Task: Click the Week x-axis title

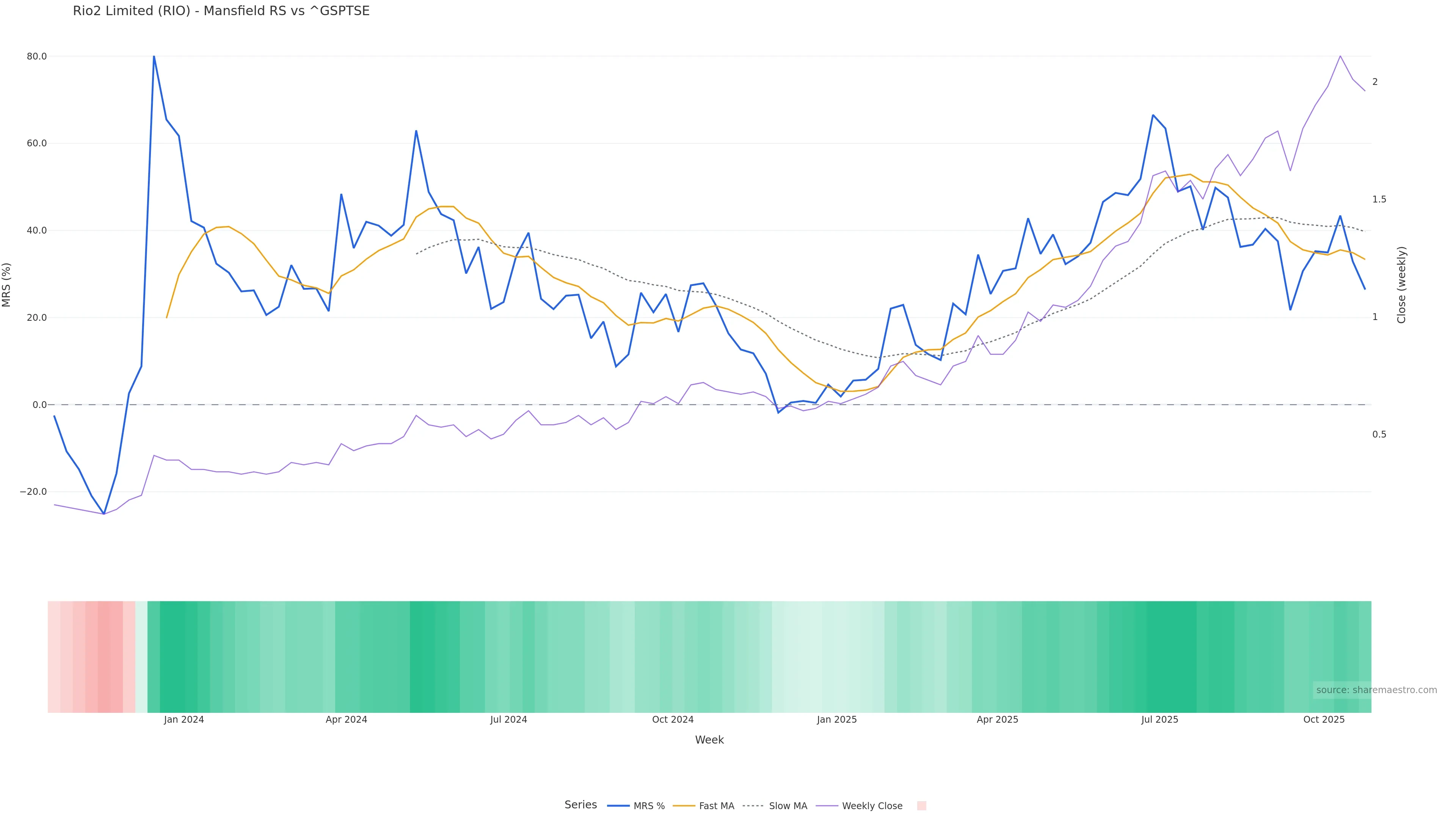Action: point(709,741)
